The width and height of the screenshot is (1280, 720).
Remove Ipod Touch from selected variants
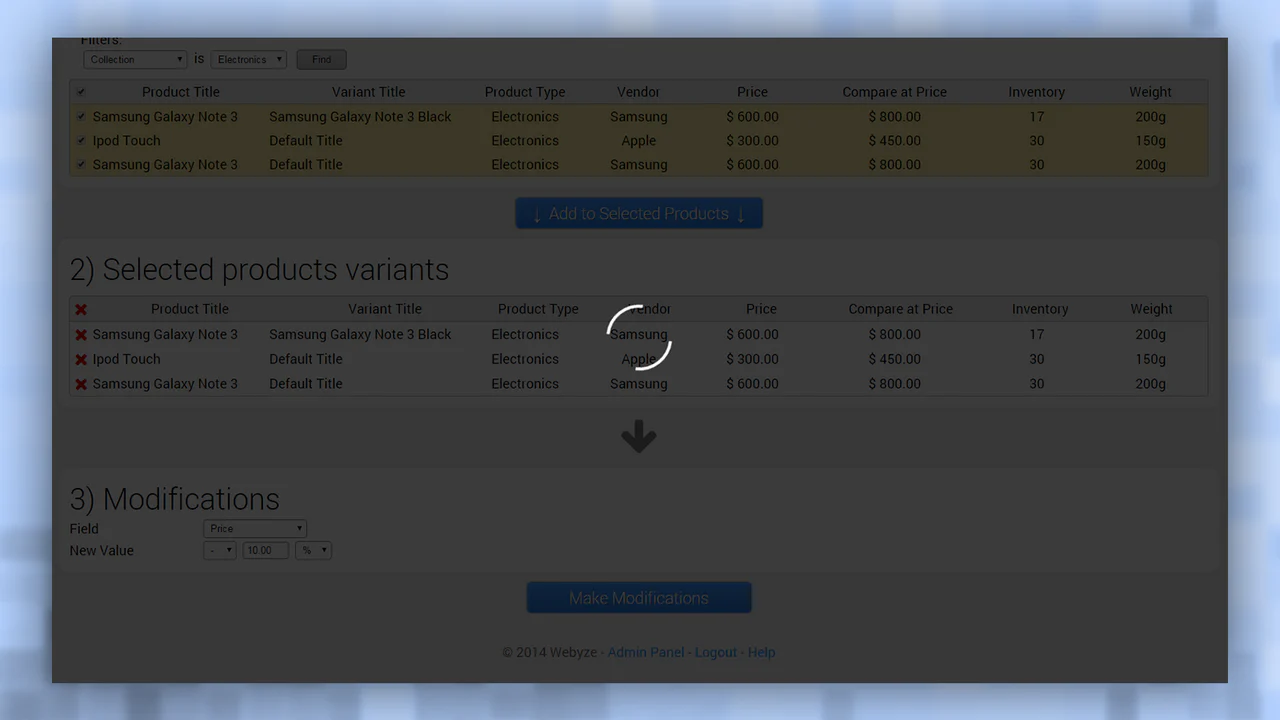(81, 359)
